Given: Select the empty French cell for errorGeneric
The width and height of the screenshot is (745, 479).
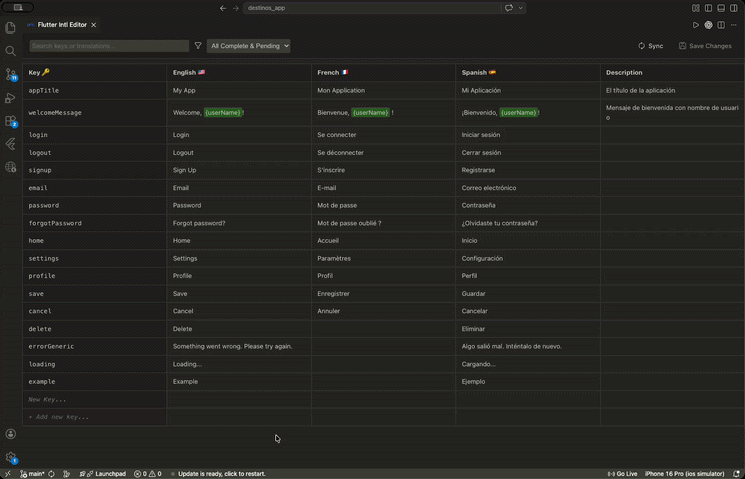Looking at the screenshot, I should 383,346.
